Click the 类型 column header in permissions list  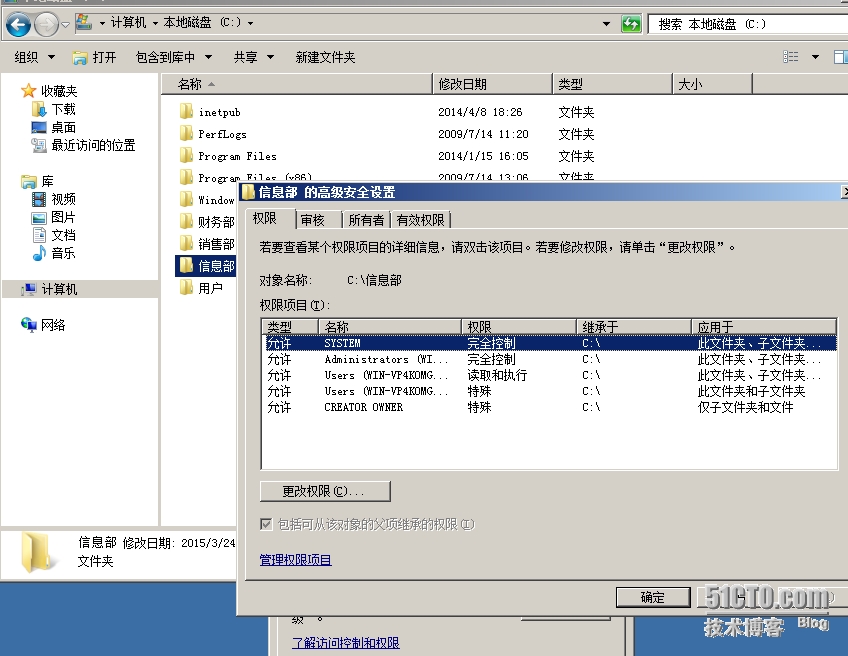290,327
